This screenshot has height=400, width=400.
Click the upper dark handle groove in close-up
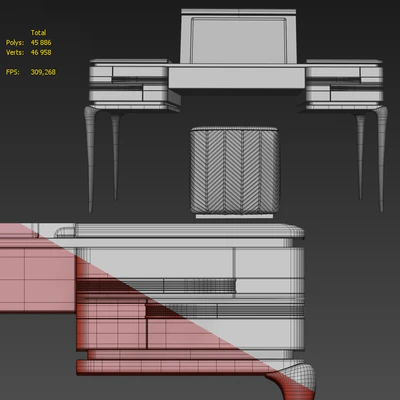pyautogui.click(x=156, y=286)
